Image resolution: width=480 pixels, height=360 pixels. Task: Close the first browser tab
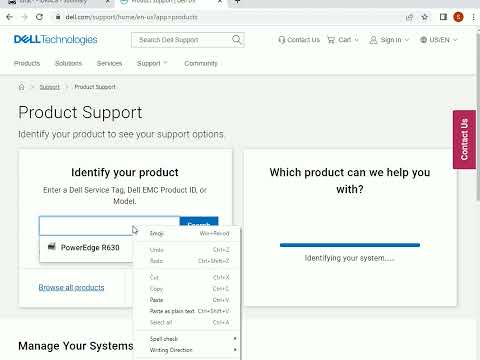[x=108, y=2]
